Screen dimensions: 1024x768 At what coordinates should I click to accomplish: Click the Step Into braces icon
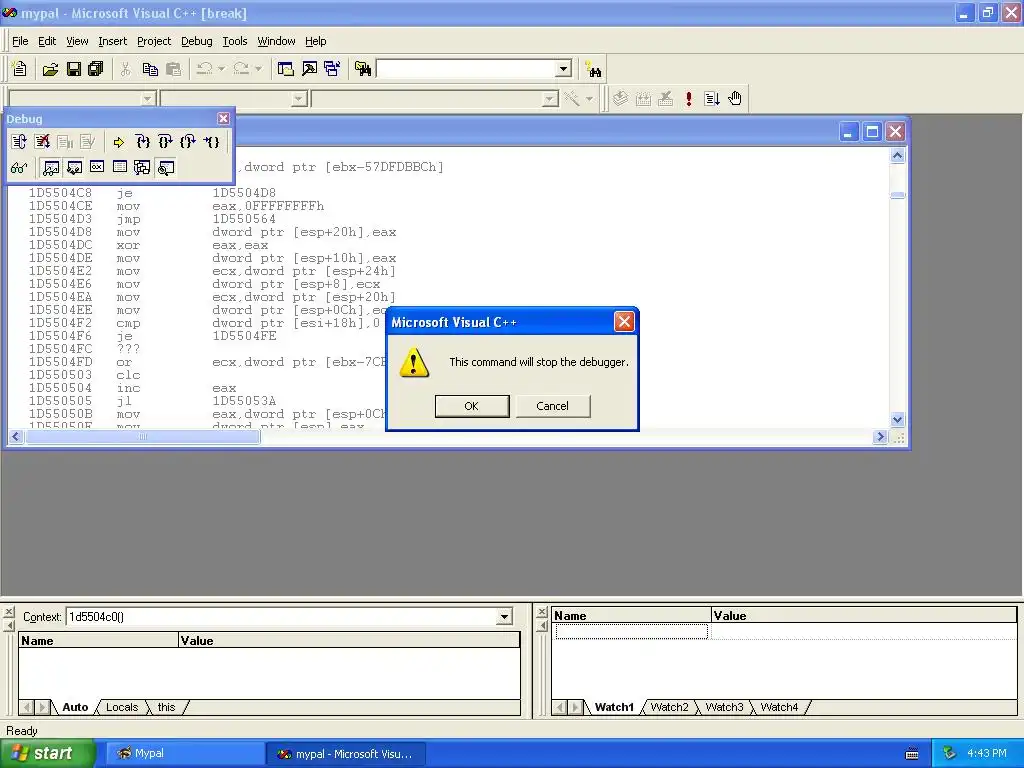(x=142, y=142)
